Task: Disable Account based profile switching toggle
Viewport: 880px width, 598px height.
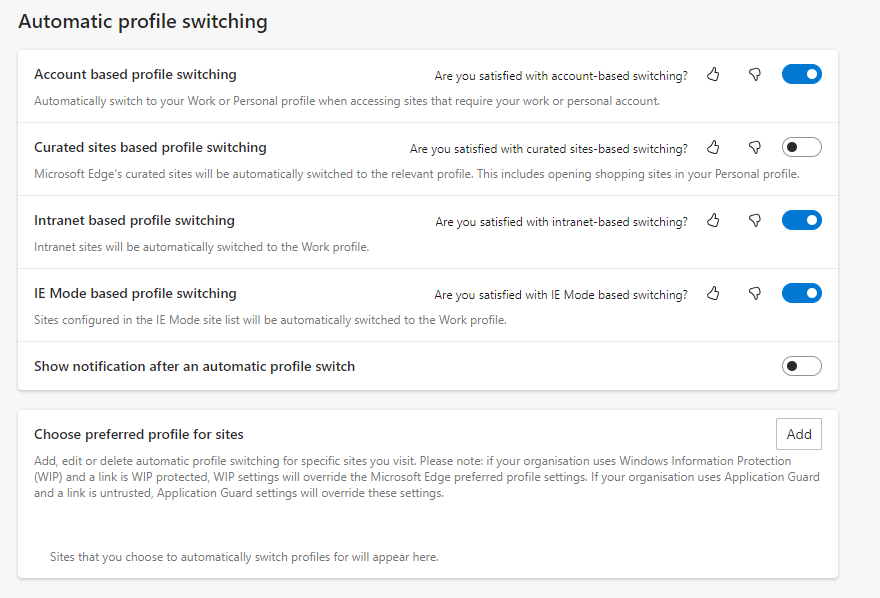Action: point(801,74)
